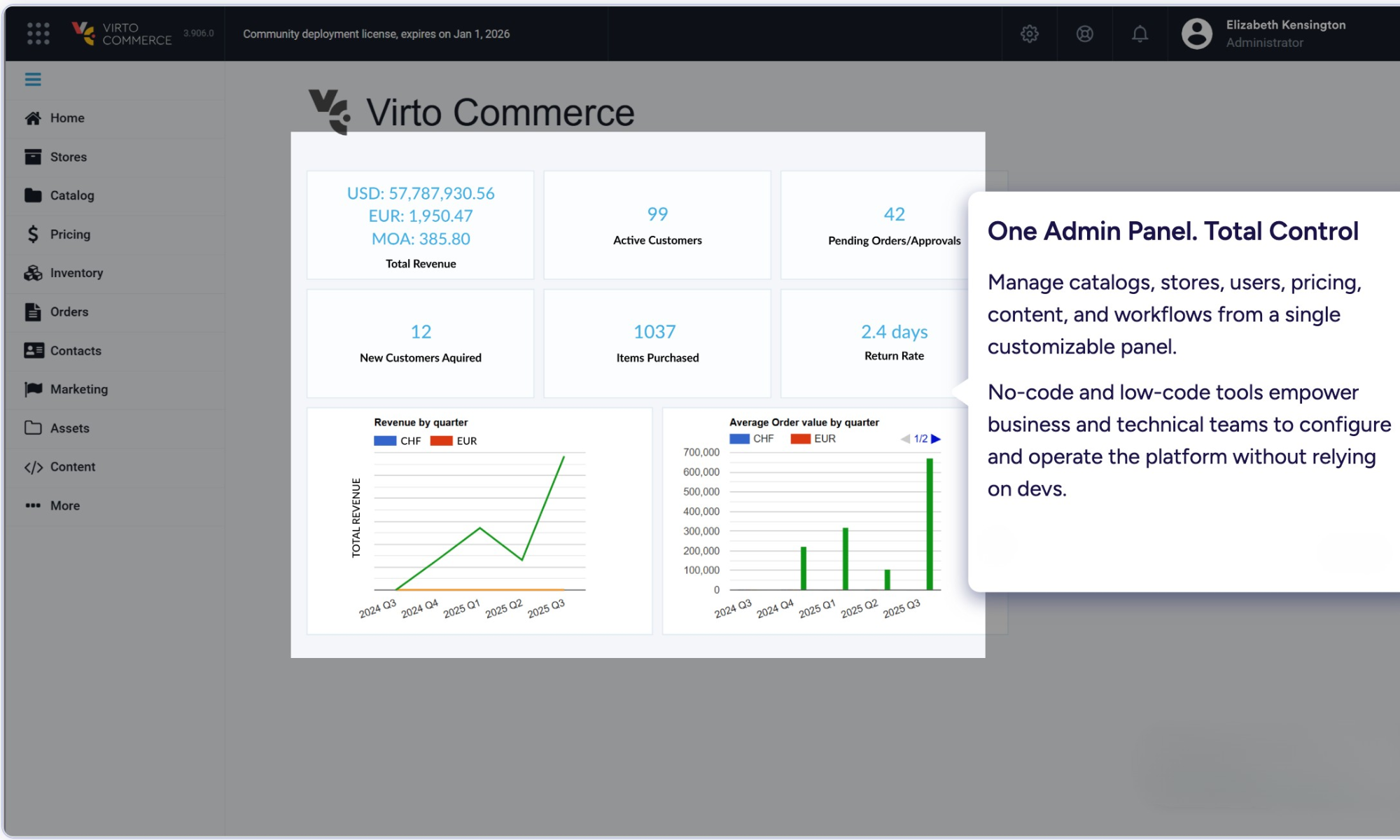
Task: Collapse sidebar with hamburger toggle
Action: click(33, 79)
